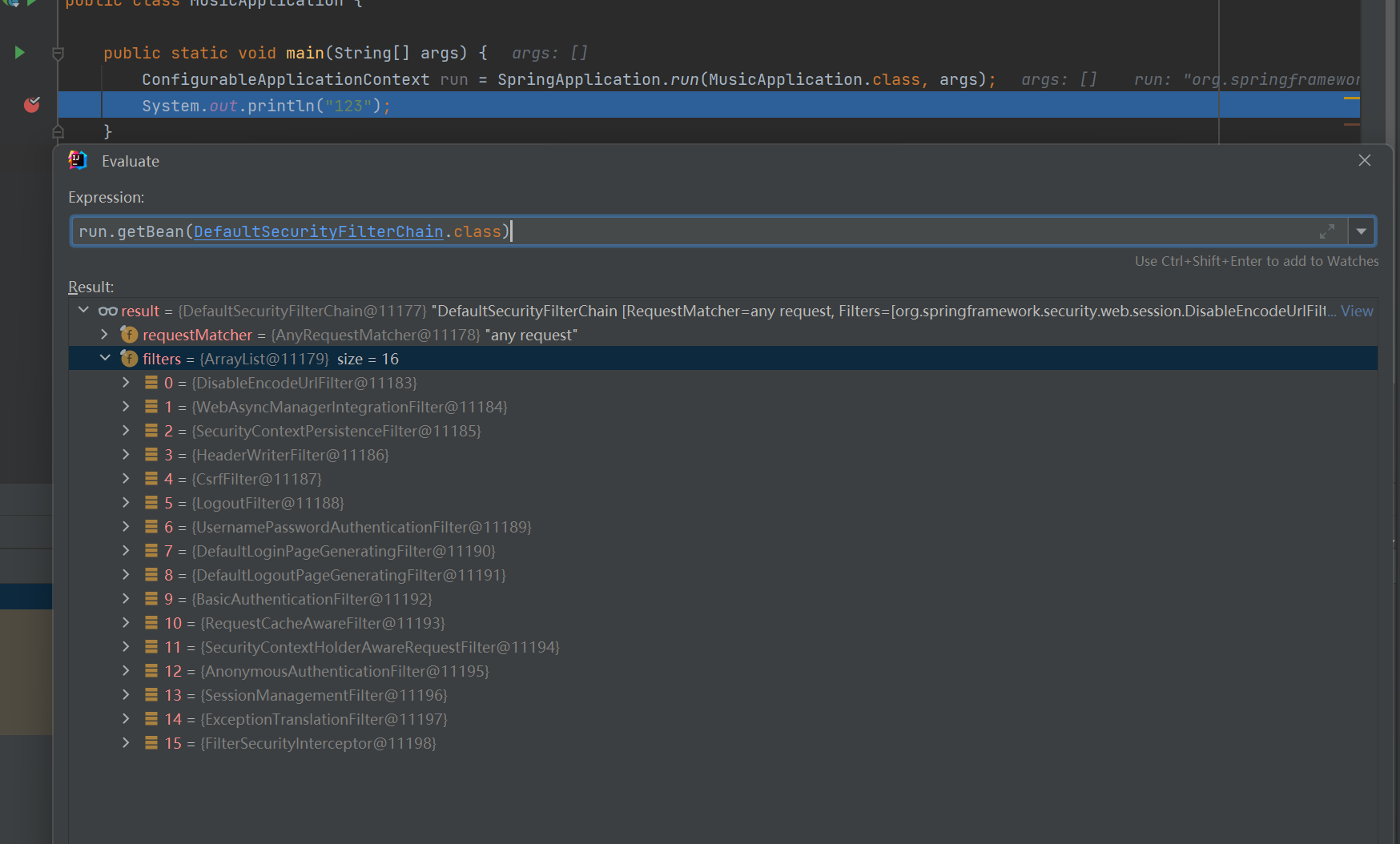The image size is (1400, 844).
Task: Collapse the result root node
Action: (x=83, y=310)
